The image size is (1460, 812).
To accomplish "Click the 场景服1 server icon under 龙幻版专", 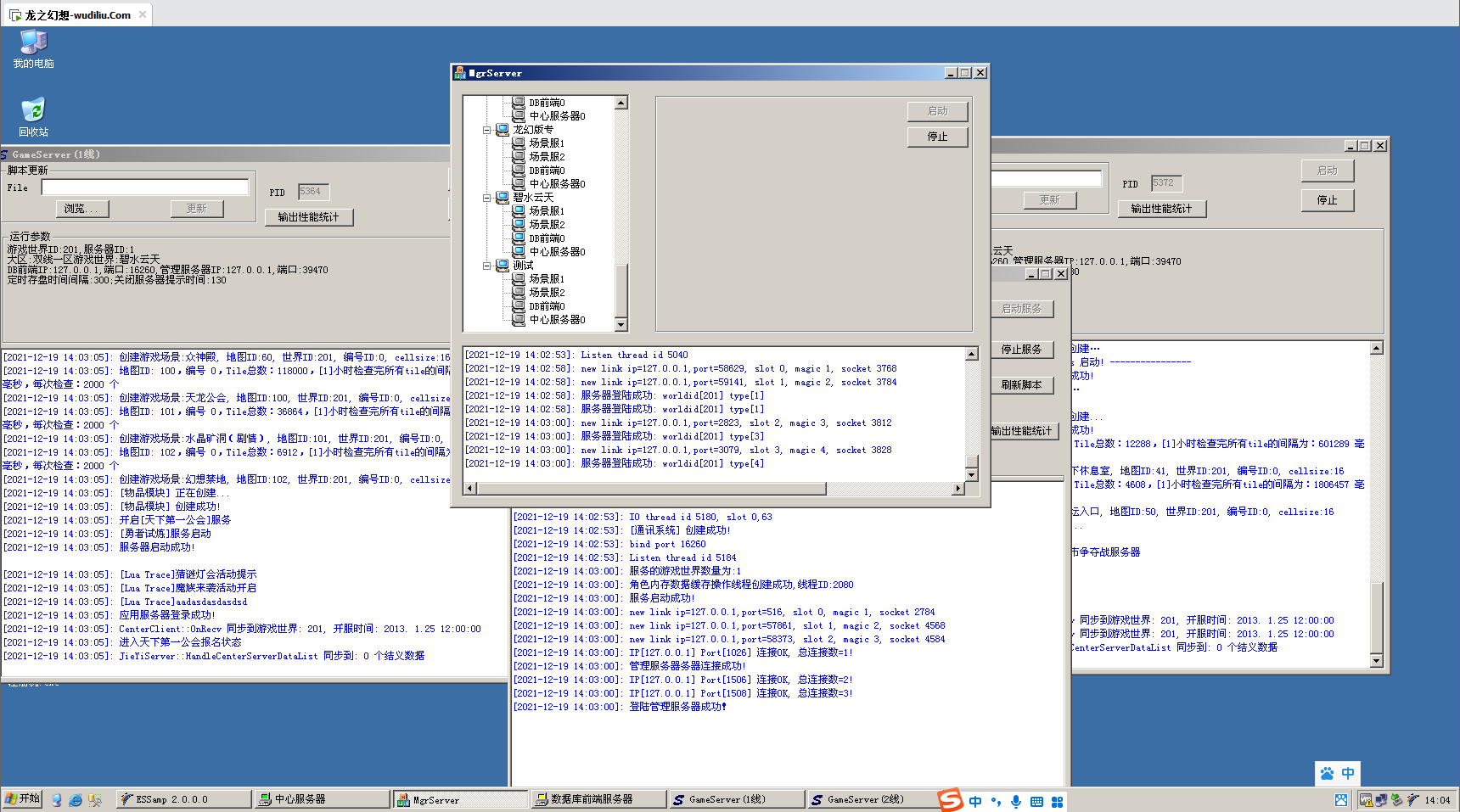I will (x=518, y=143).
